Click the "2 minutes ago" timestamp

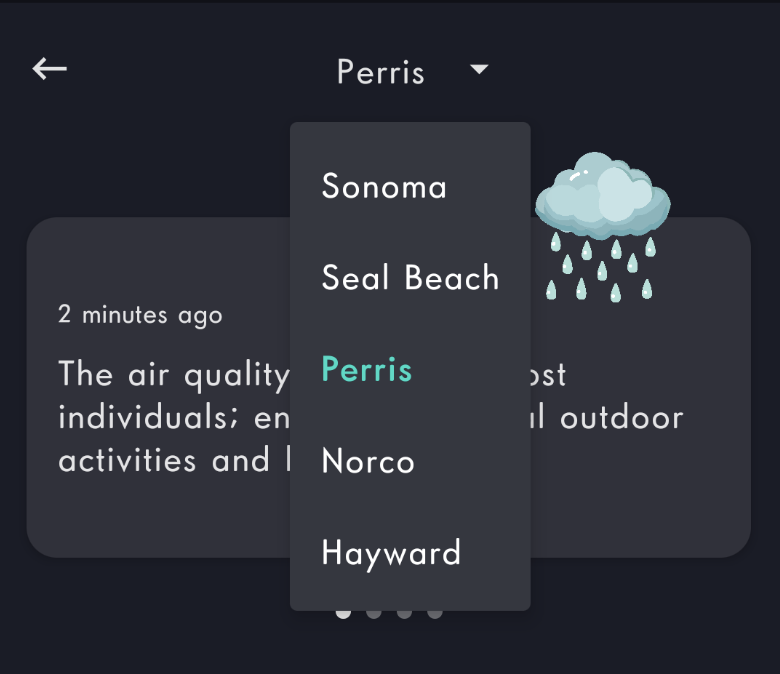(x=140, y=315)
